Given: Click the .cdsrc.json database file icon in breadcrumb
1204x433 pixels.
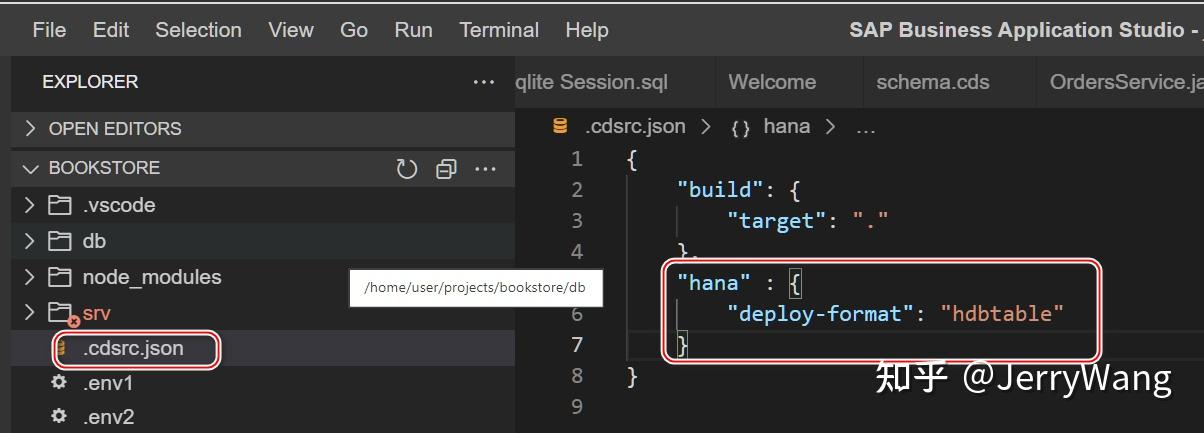Looking at the screenshot, I should pos(560,127).
